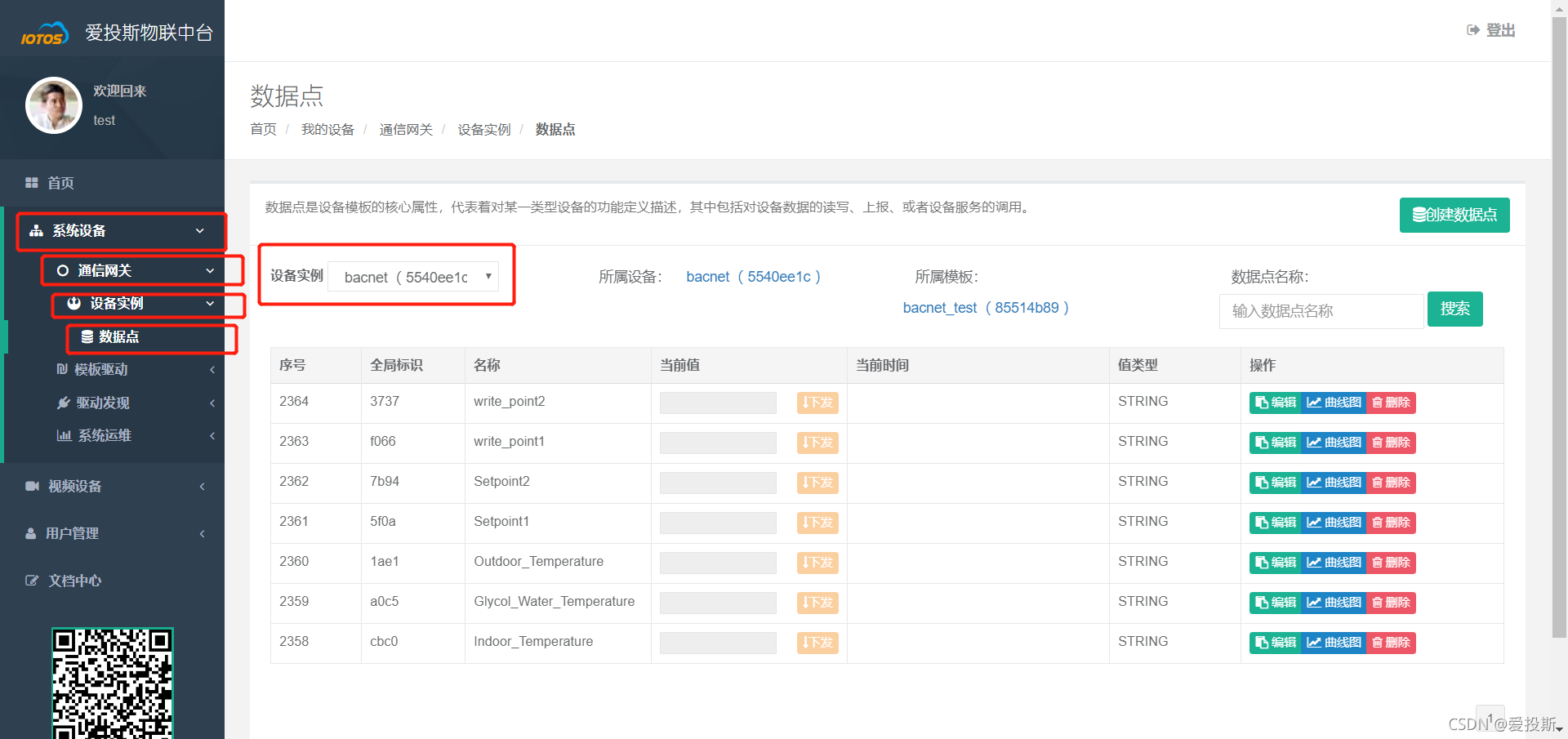Click the 我的设备 breadcrumb link
The image size is (1568, 739).
pyautogui.click(x=327, y=130)
